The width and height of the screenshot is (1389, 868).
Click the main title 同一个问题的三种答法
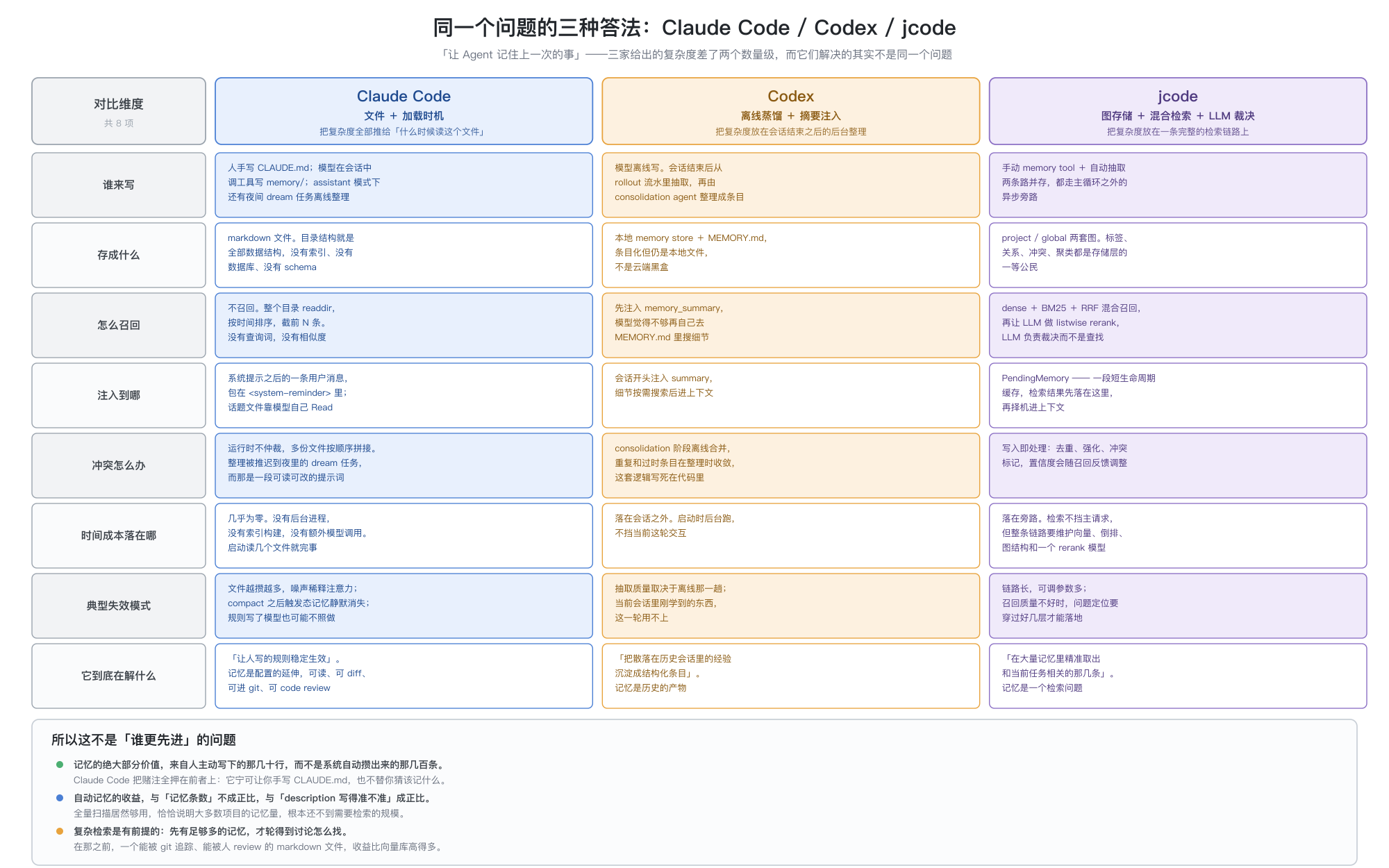coord(694,28)
